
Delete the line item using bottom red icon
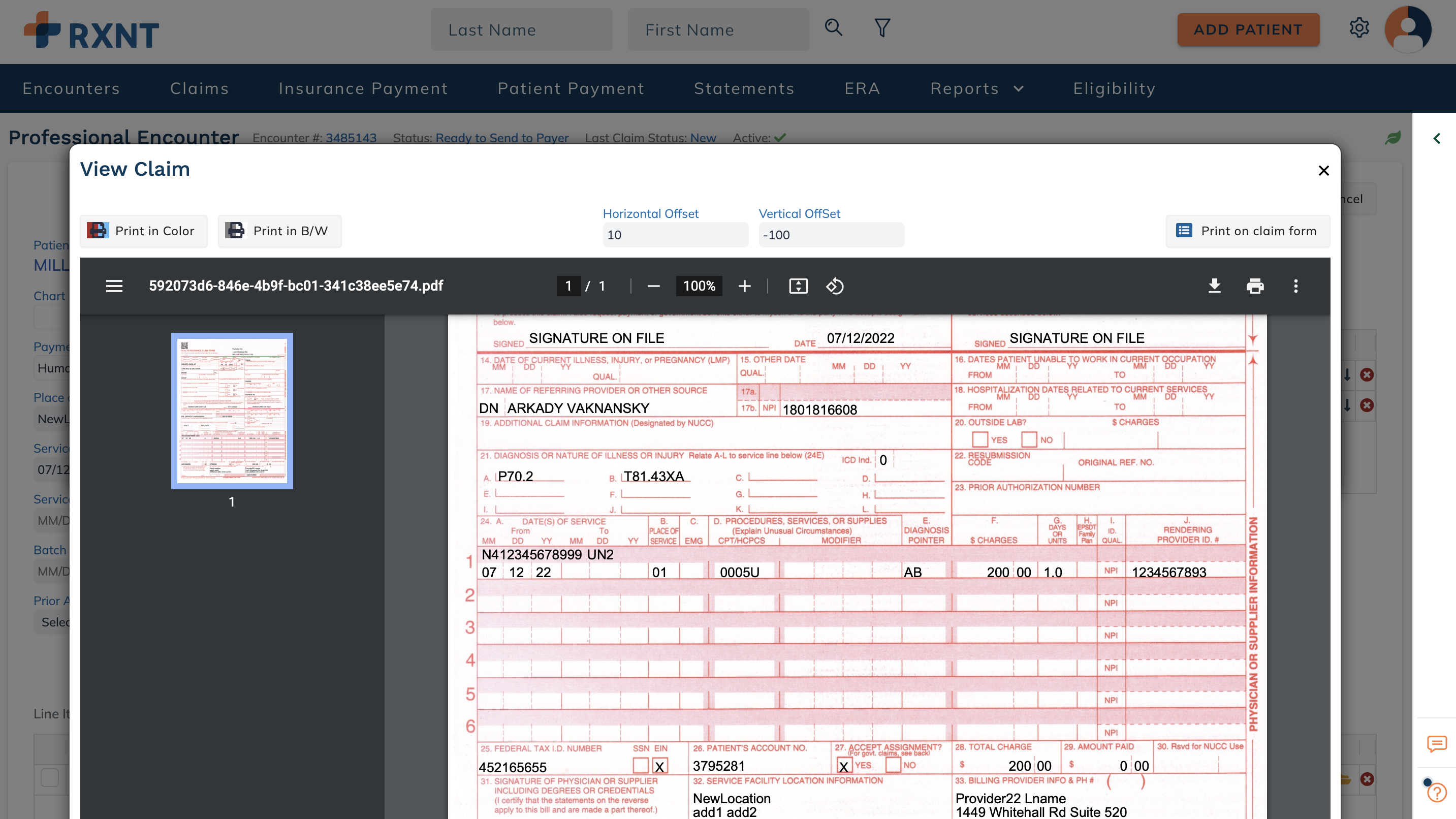click(x=1367, y=779)
